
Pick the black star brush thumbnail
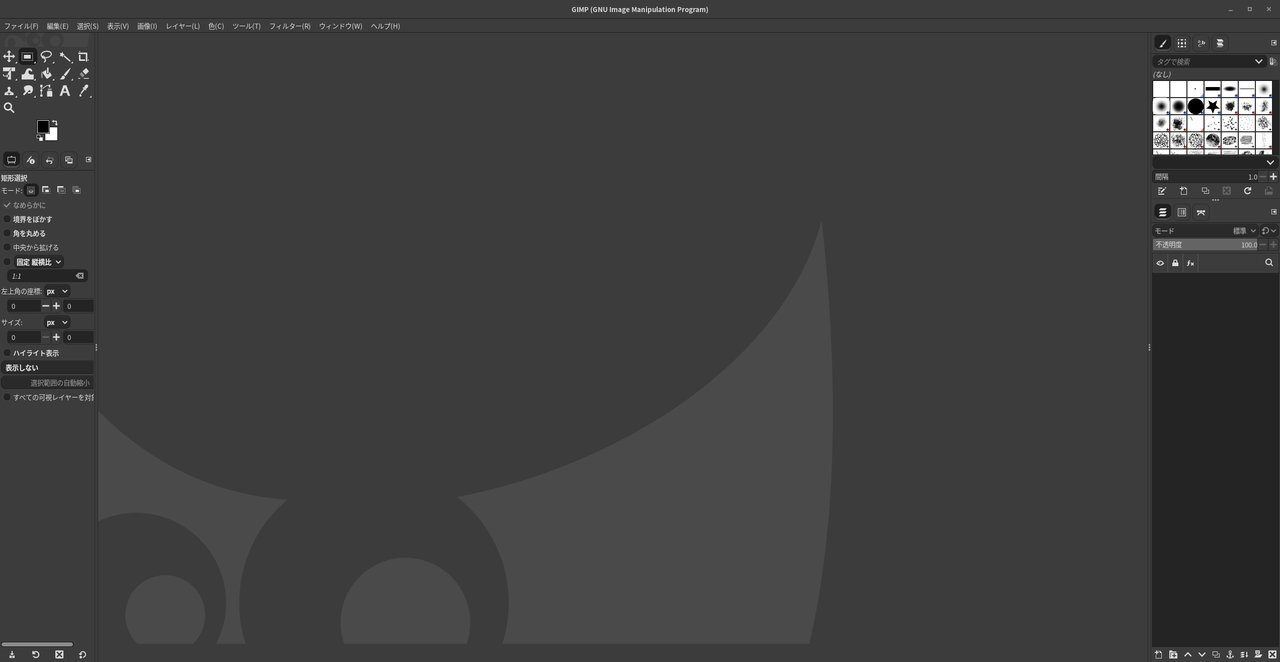click(1212, 106)
